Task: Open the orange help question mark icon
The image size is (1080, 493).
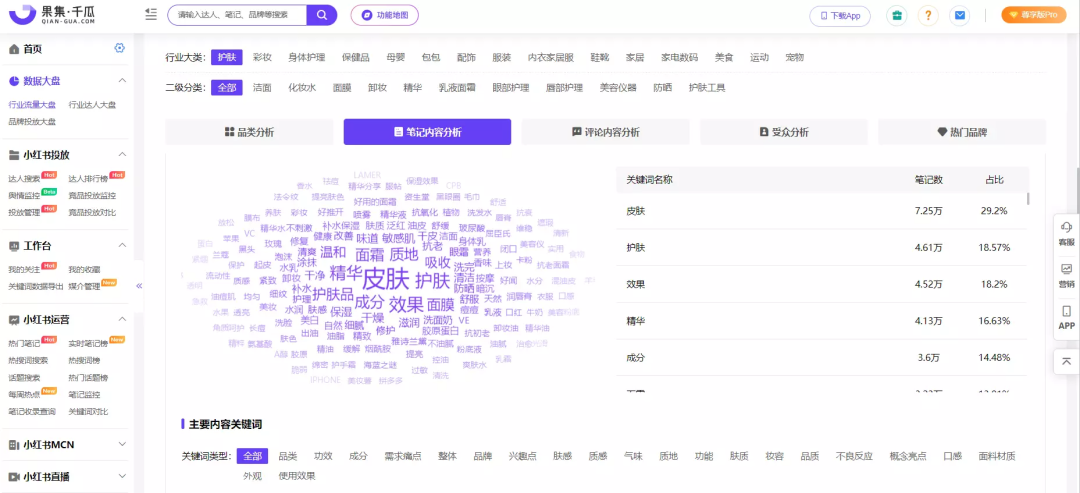Action: pyautogui.click(x=928, y=15)
